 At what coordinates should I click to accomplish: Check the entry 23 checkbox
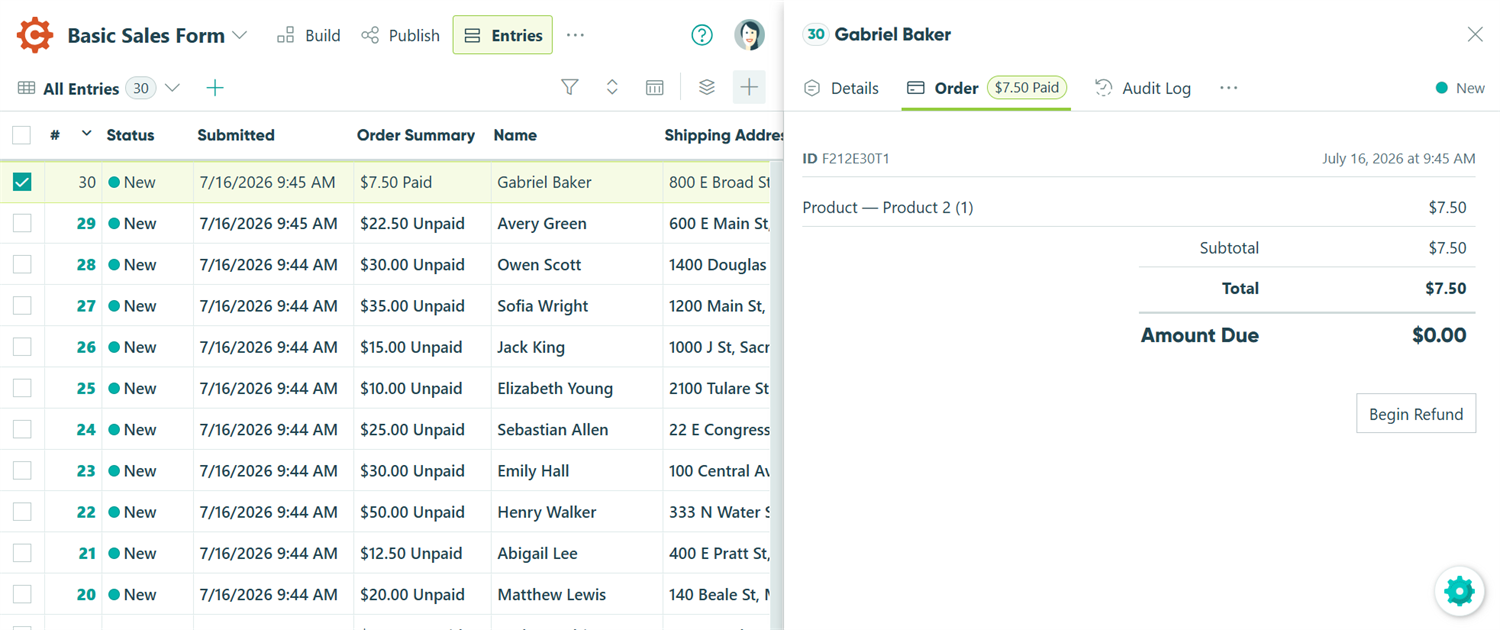[x=22, y=470]
